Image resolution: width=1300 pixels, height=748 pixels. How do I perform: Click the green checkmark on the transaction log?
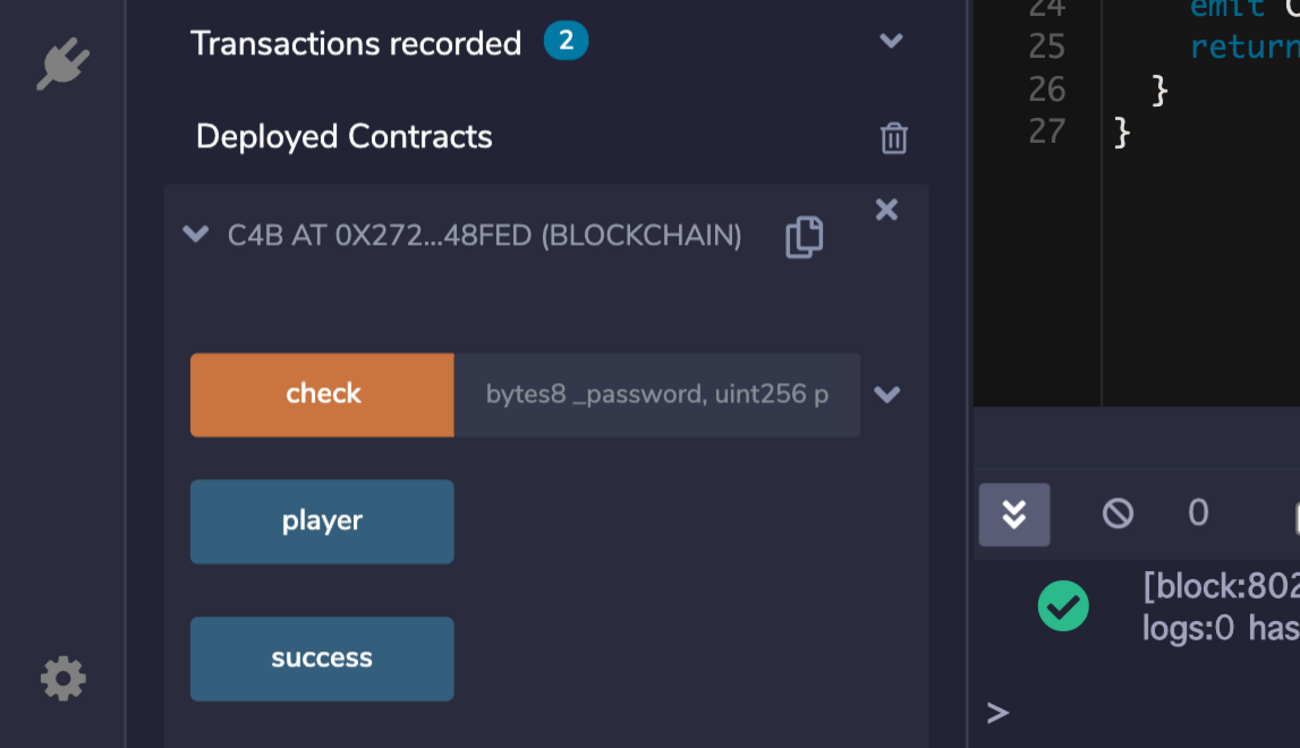1063,606
